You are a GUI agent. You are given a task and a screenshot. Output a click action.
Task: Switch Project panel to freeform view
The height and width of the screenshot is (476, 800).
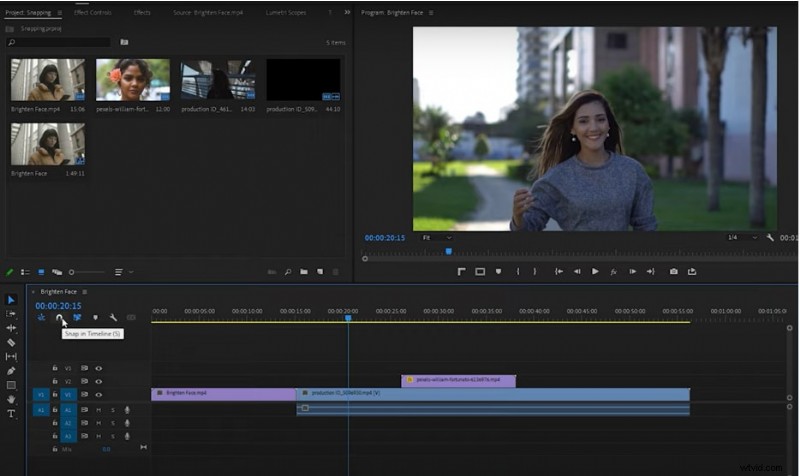coord(57,272)
